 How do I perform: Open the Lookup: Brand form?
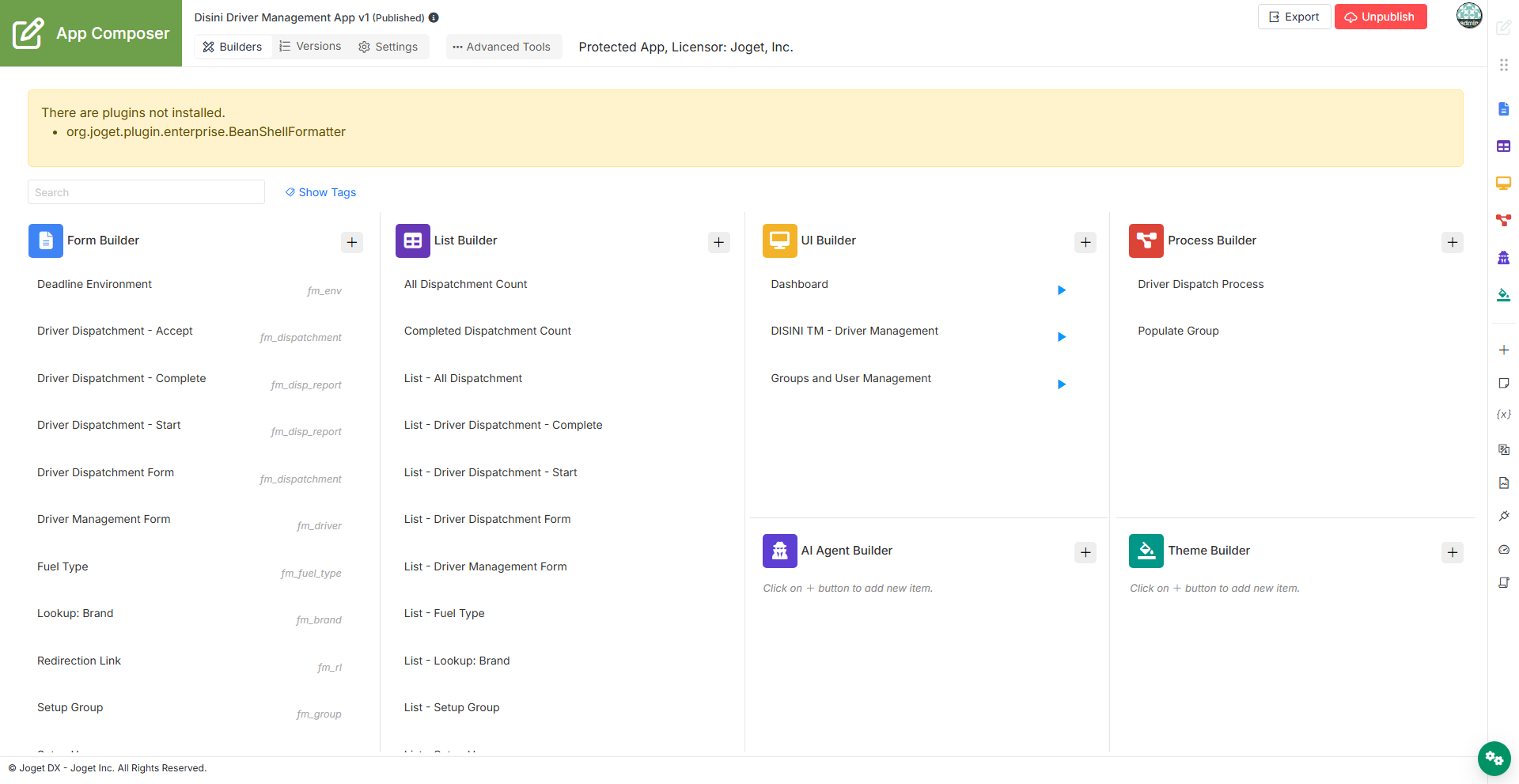click(75, 613)
